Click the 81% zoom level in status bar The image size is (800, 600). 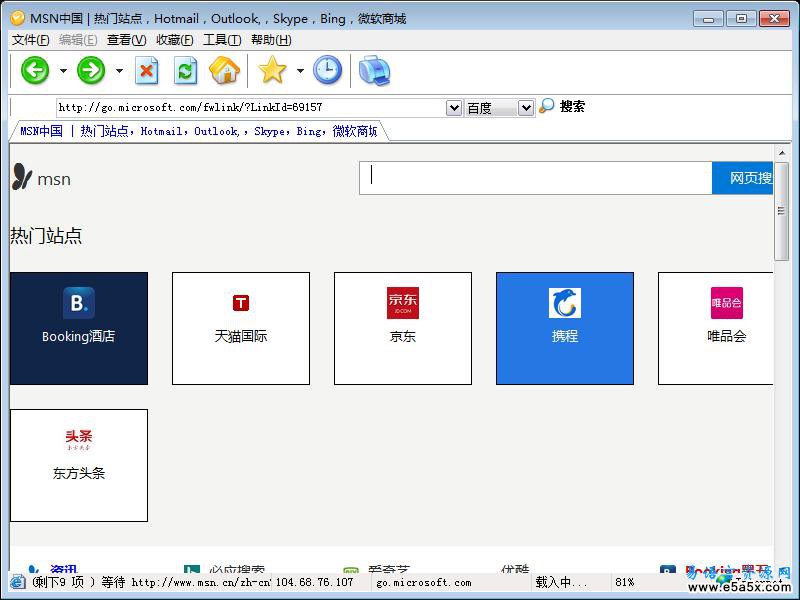624,582
